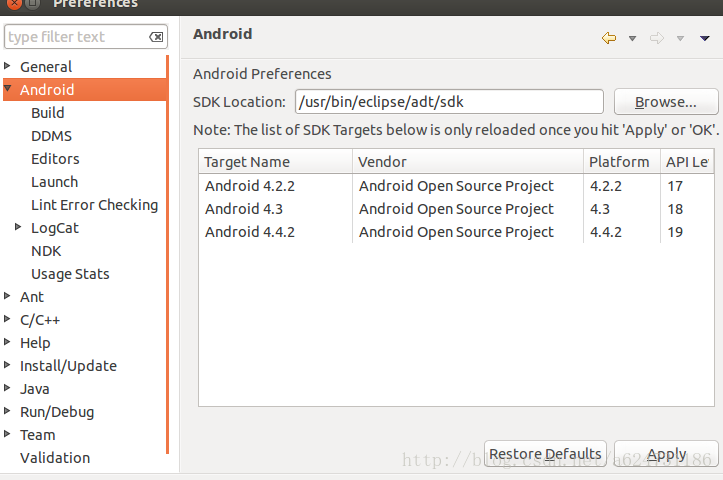The image size is (723, 480).
Task: Select the Team preferences category
Action: pyautogui.click(x=37, y=436)
